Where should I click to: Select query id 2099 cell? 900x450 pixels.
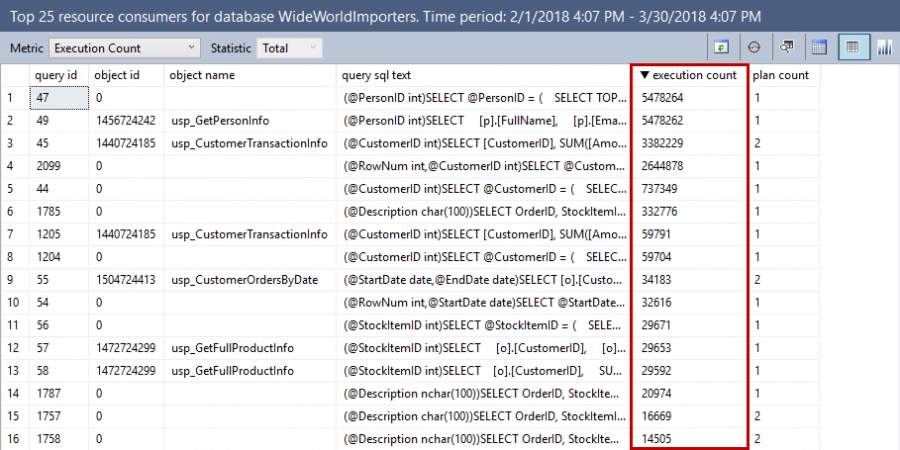(x=48, y=166)
